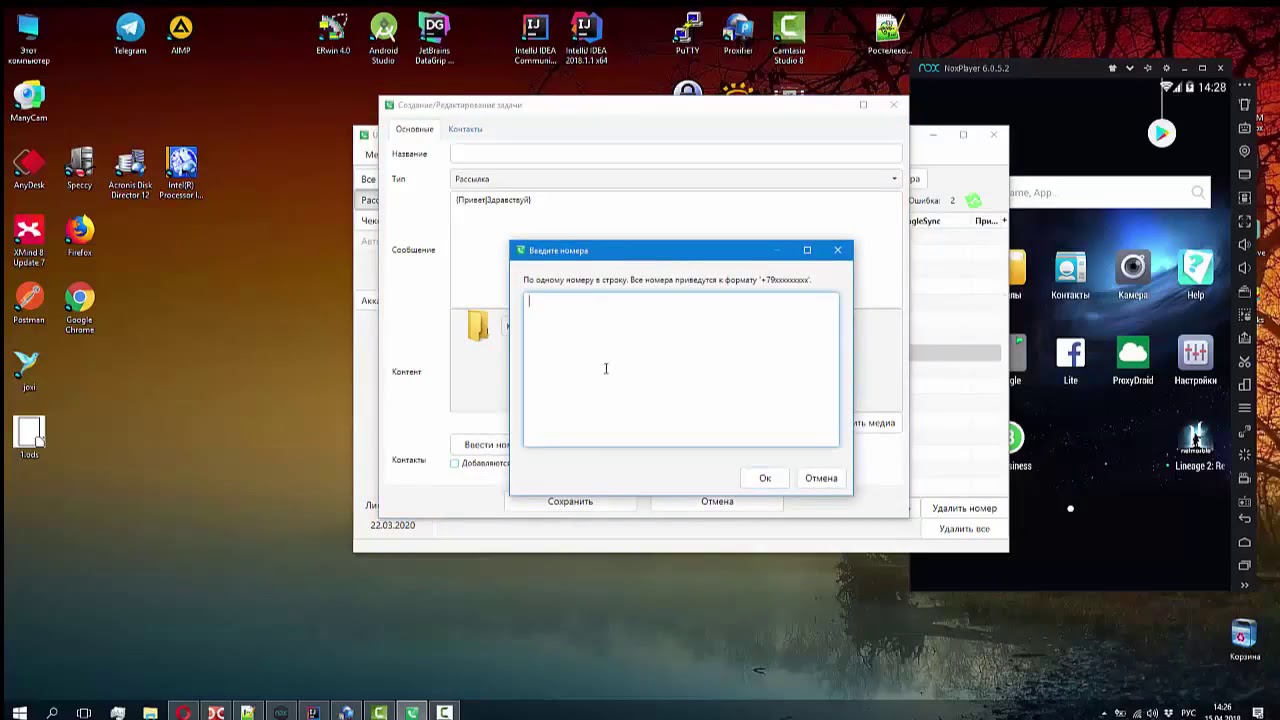This screenshot has width=1280, height=720.
Task: Open Telegram from the desktop shortcut
Action: [x=130, y=28]
